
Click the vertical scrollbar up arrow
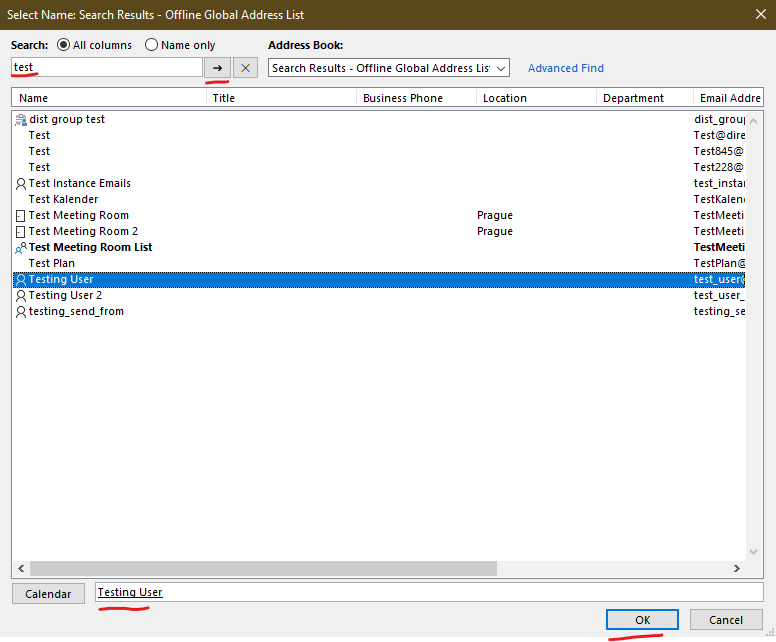pyautogui.click(x=753, y=121)
